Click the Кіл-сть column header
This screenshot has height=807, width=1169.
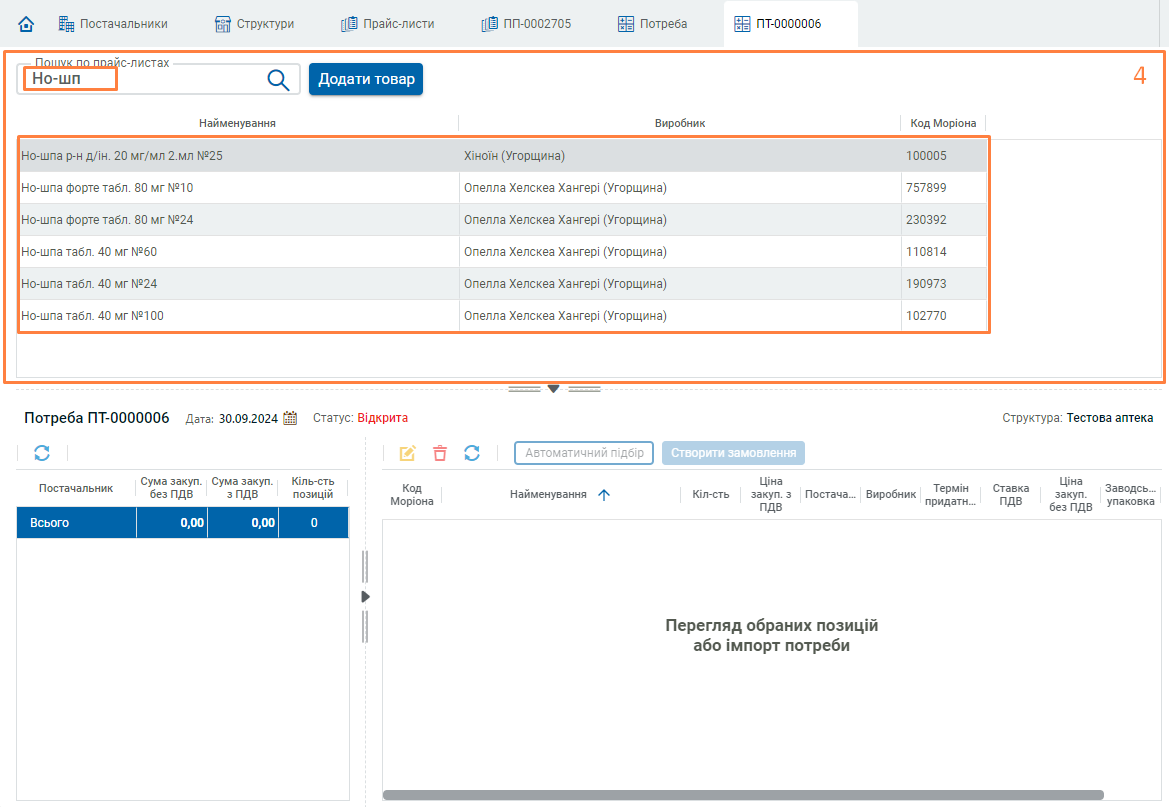[710, 494]
